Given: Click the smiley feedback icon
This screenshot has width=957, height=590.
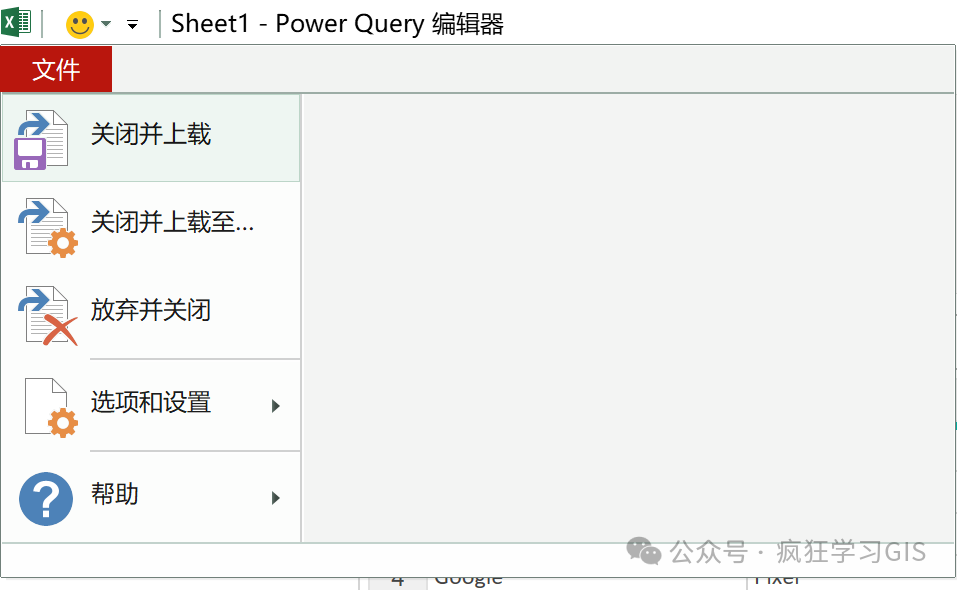Looking at the screenshot, I should (79, 25).
